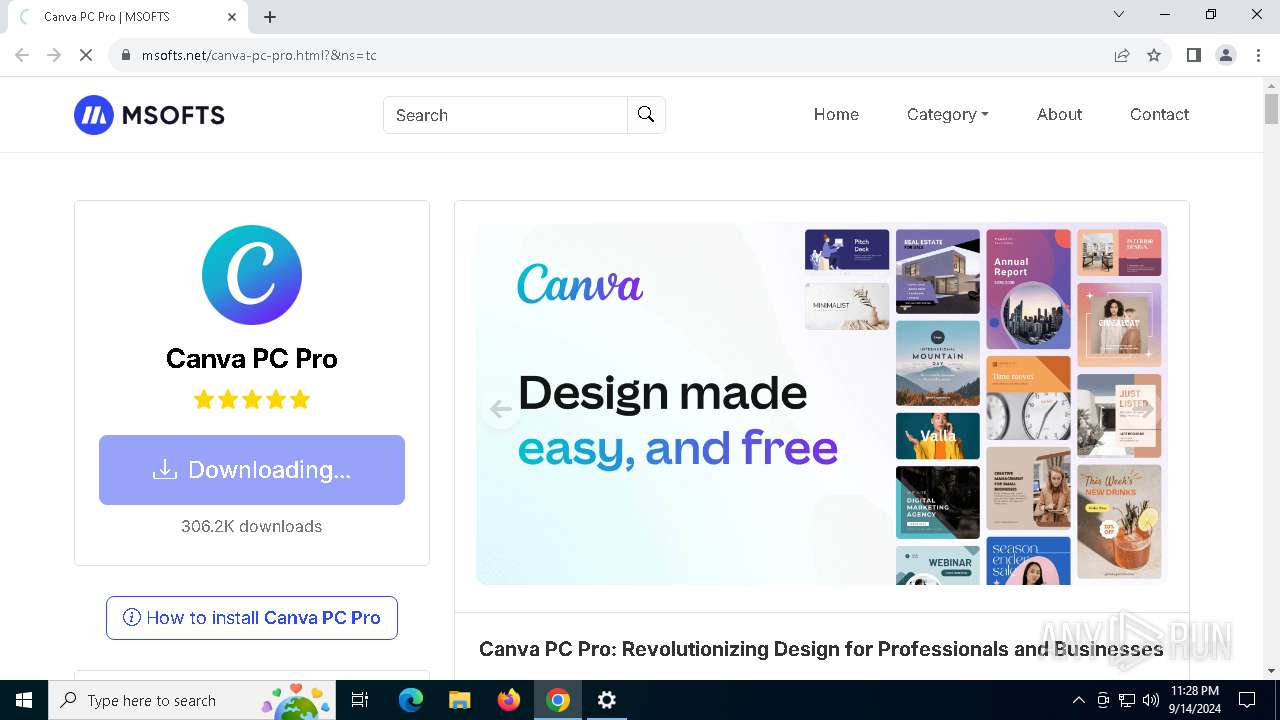Viewport: 1280px width, 720px height.
Task: View site information lock icon
Action: [126, 55]
